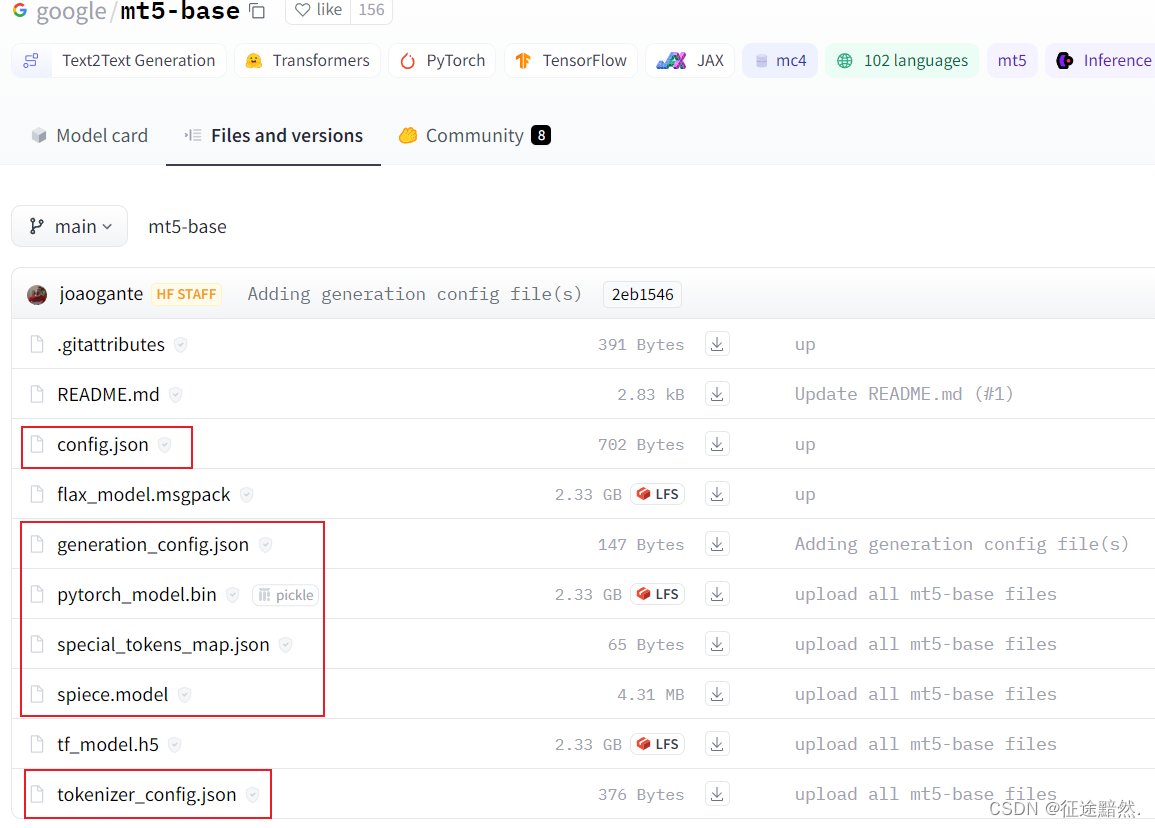1155x828 pixels.
Task: Click the security shield next to special_tokens_map.json
Action: (286, 645)
